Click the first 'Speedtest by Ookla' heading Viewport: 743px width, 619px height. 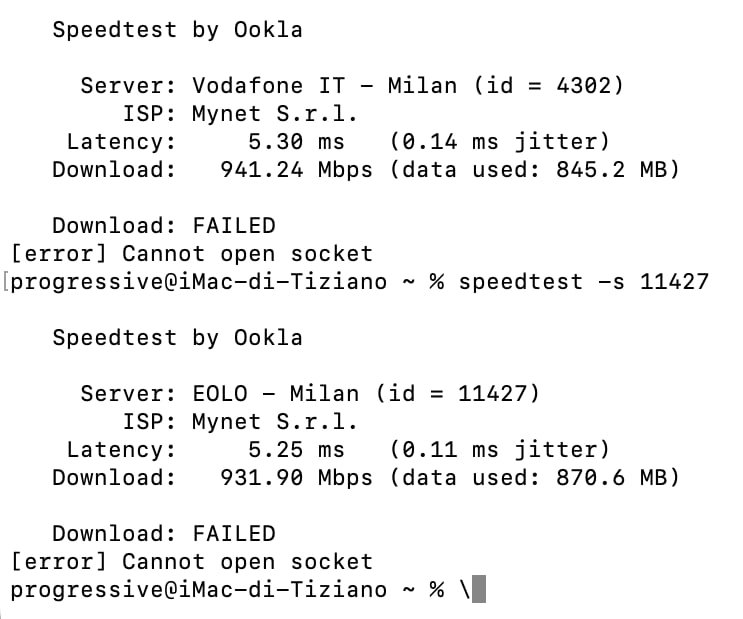tap(178, 30)
